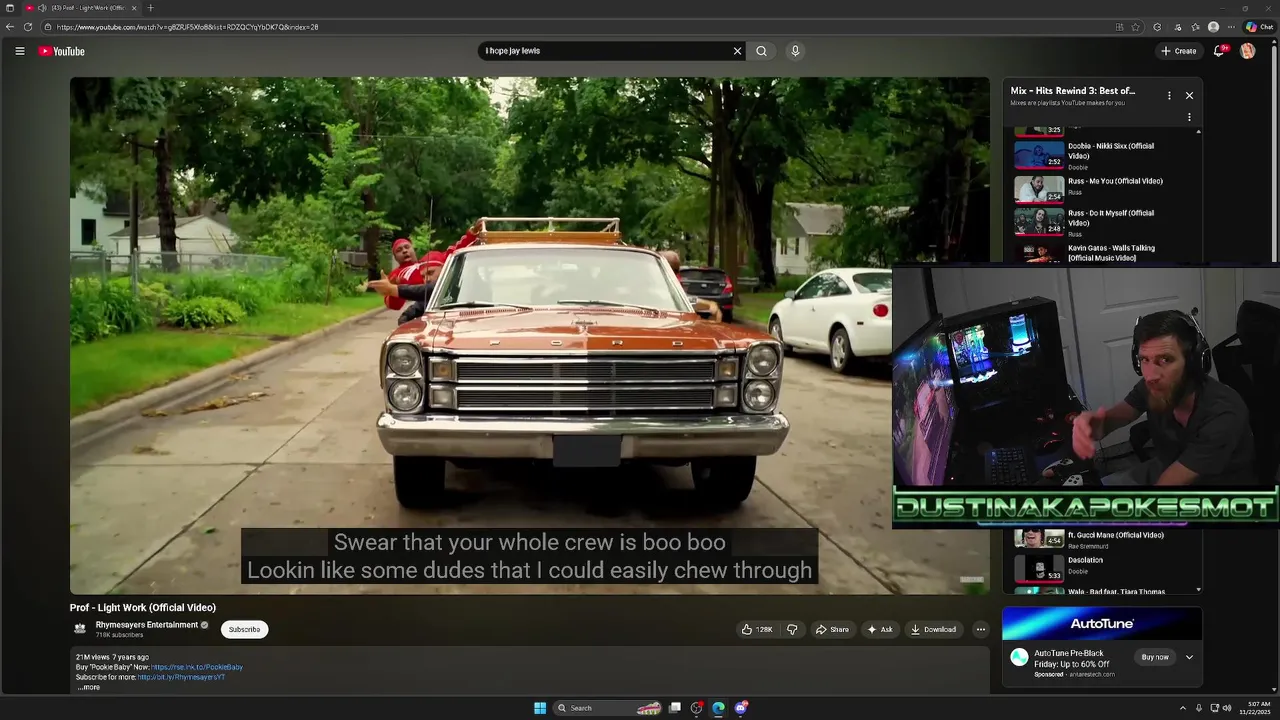Open Microsoft Edge from taskbar
1280x720 pixels.
click(718, 708)
